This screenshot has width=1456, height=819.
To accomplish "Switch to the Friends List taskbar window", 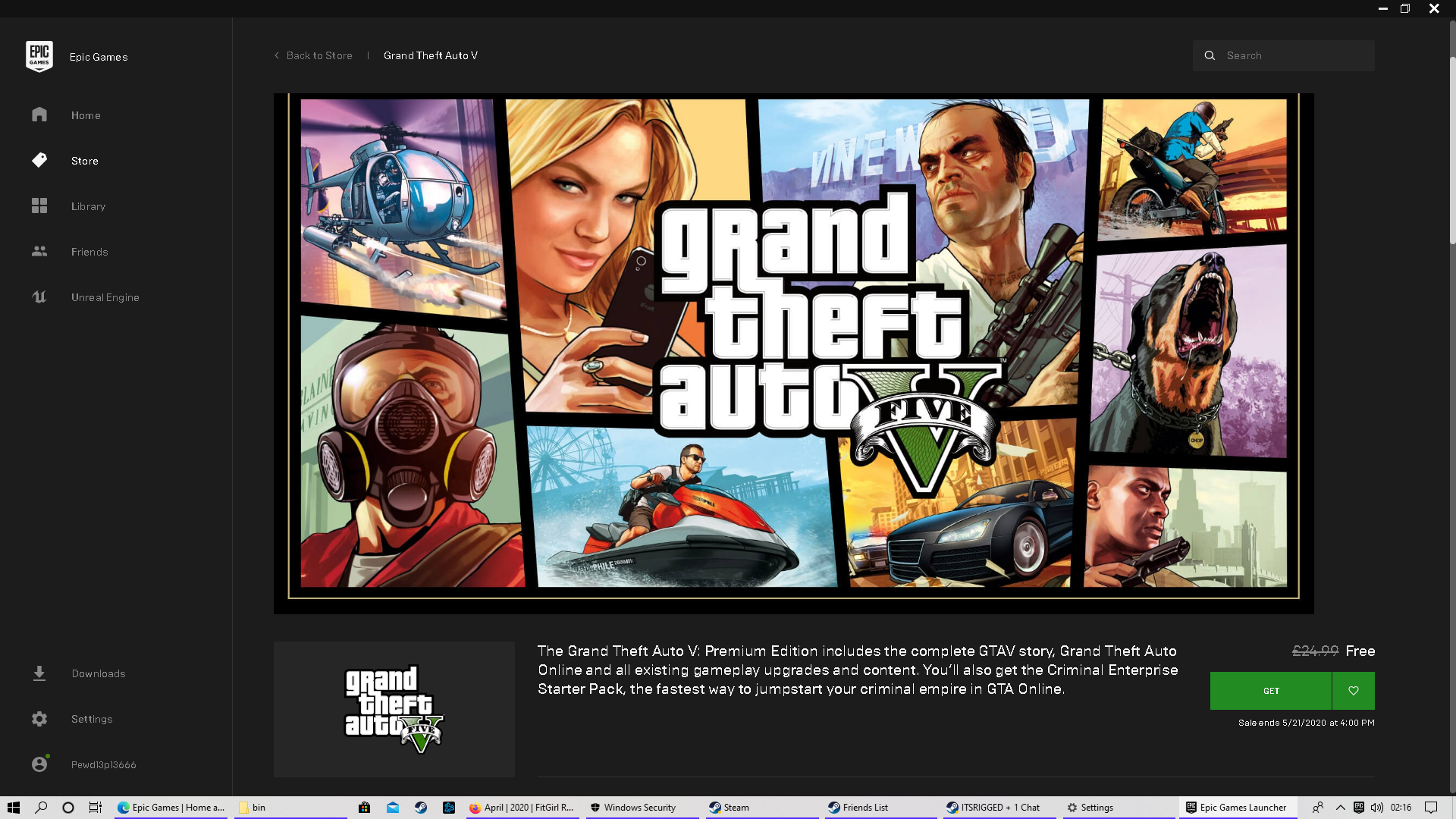I will (x=864, y=808).
